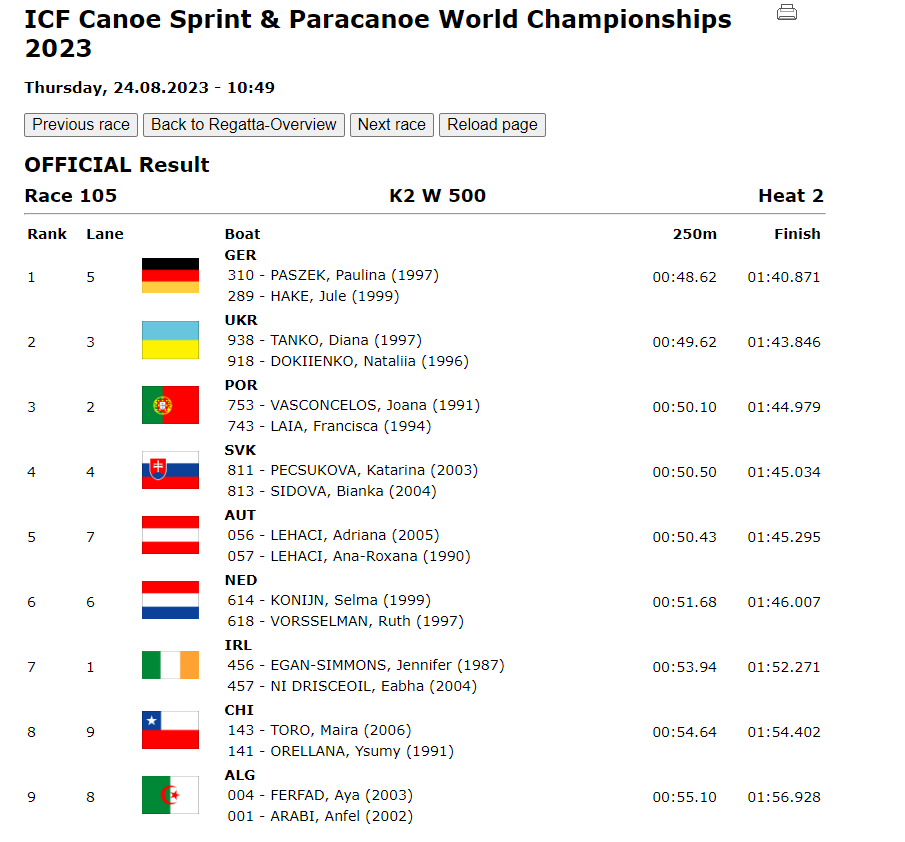This screenshot has height=842, width=905.
Task: Click the printer icon at top
Action: coord(787,12)
